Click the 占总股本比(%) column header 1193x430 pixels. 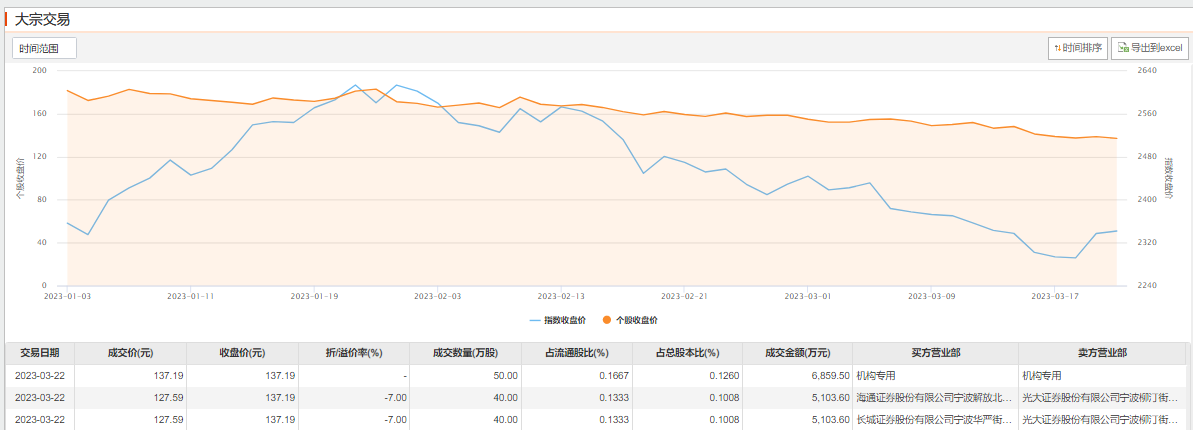pos(688,354)
